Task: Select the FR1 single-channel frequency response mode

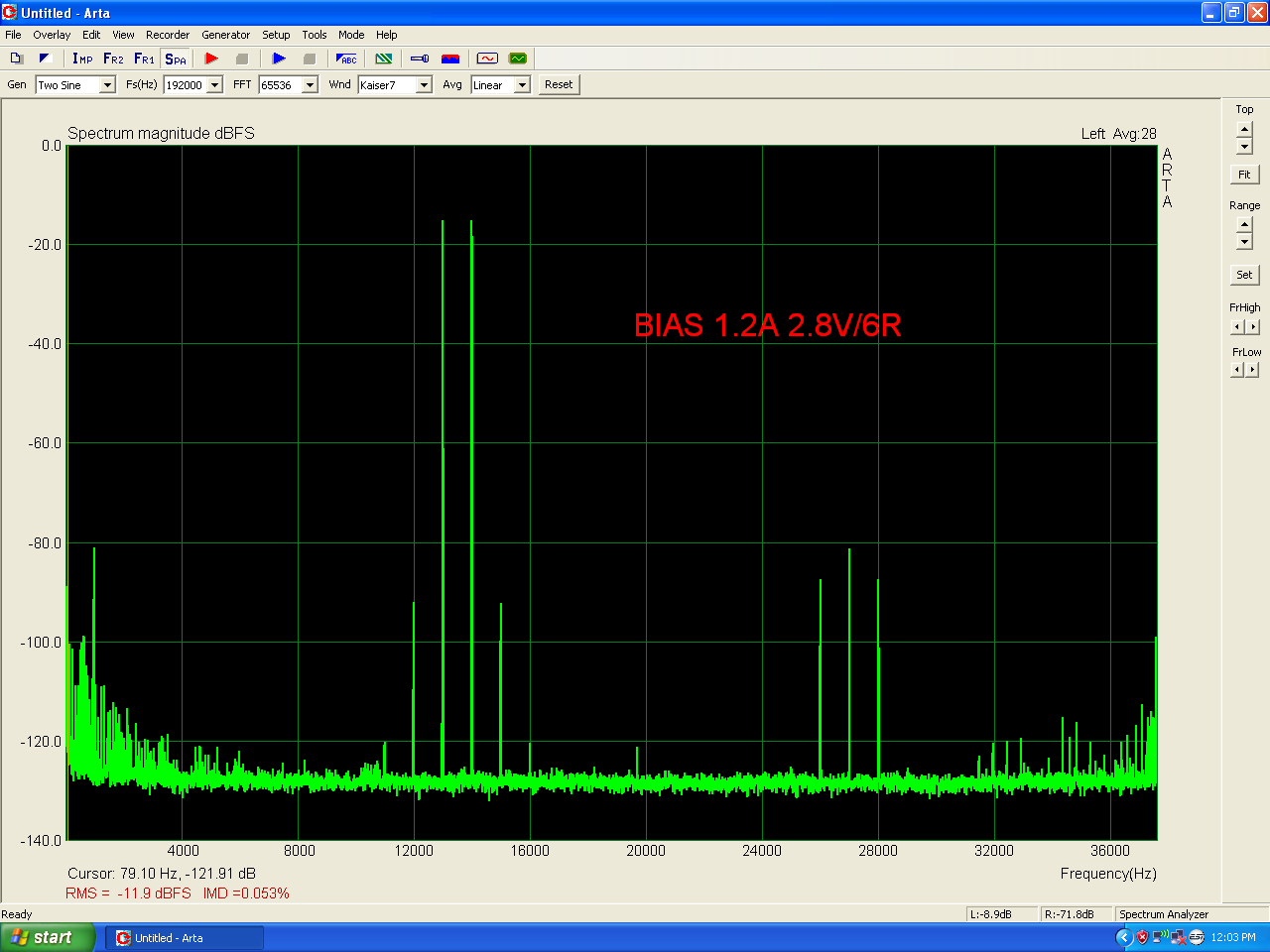Action: [144, 59]
